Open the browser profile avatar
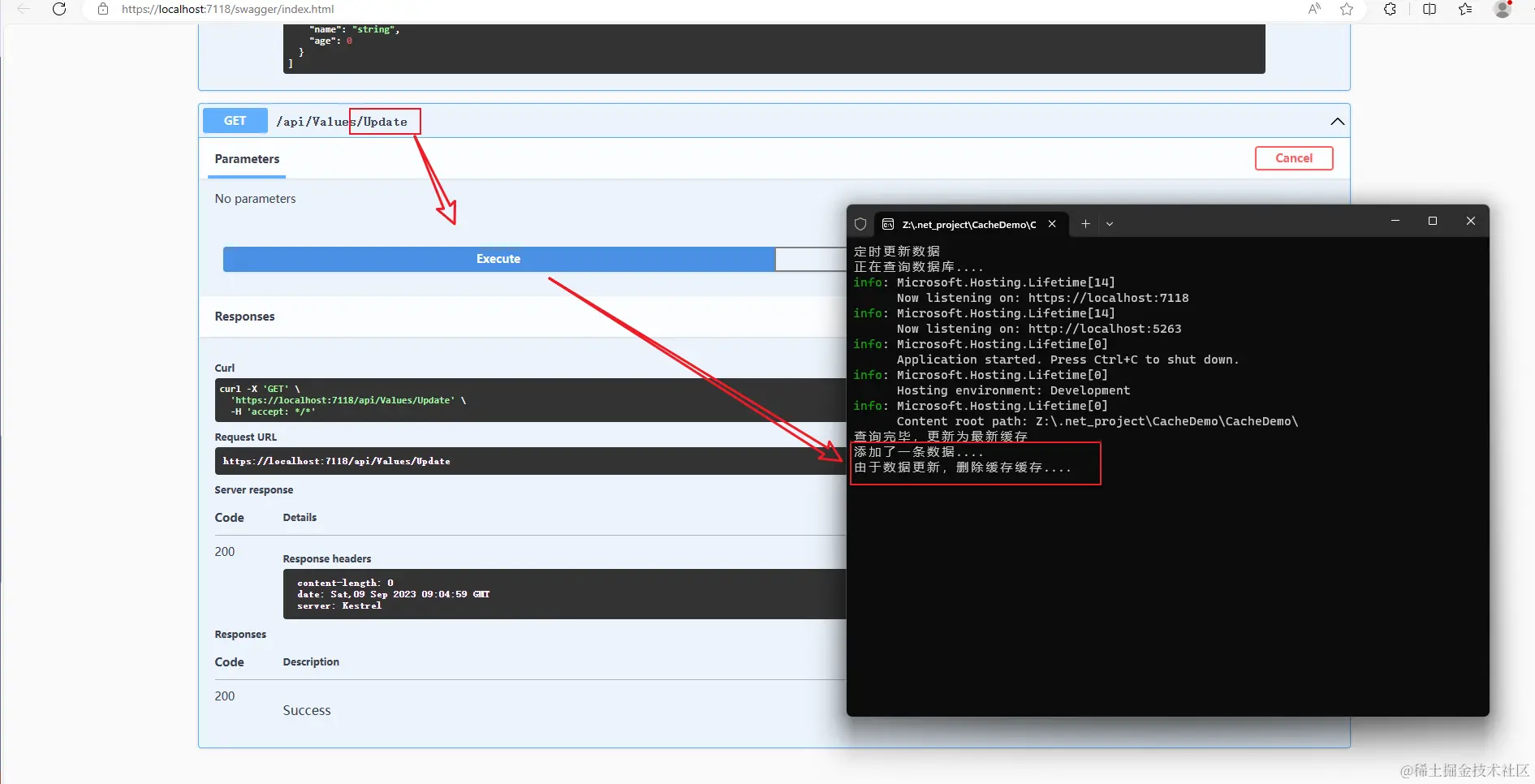The width and height of the screenshot is (1535, 784). [1503, 9]
